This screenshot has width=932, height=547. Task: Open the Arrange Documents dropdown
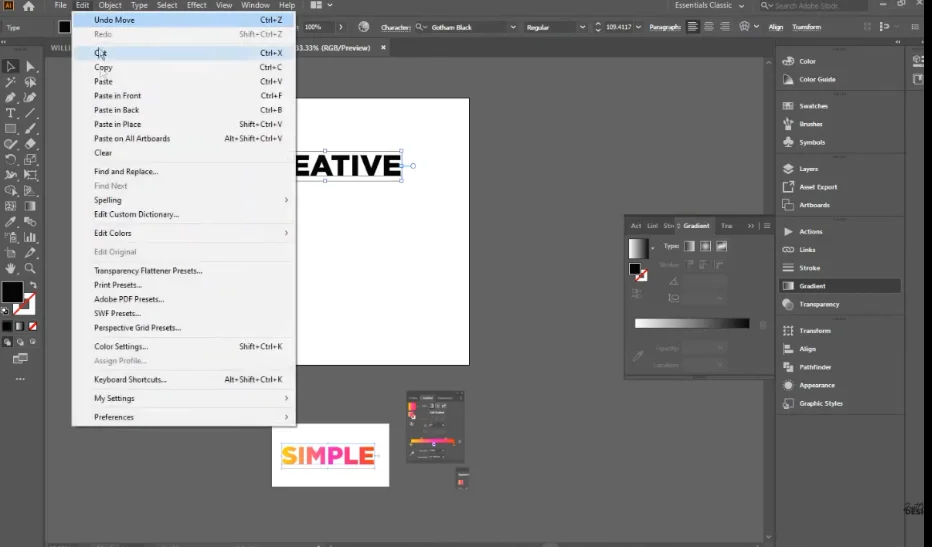pos(321,5)
